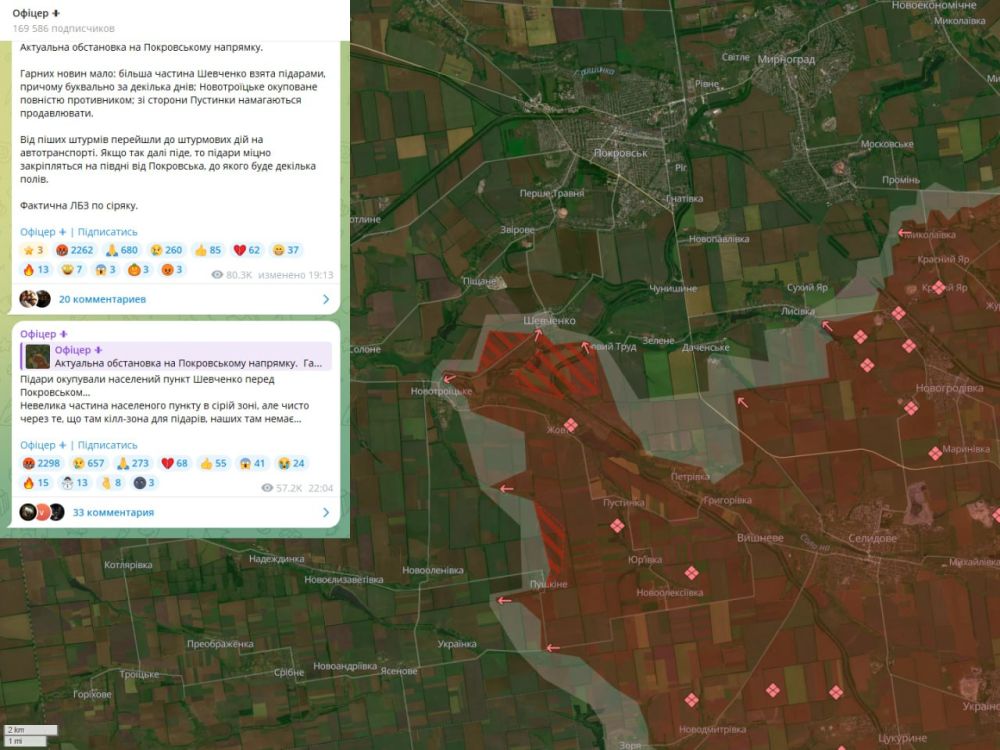This screenshot has width=1000, height=750.
Task: Click the praying hands reaction with 680
Action: coord(122,250)
